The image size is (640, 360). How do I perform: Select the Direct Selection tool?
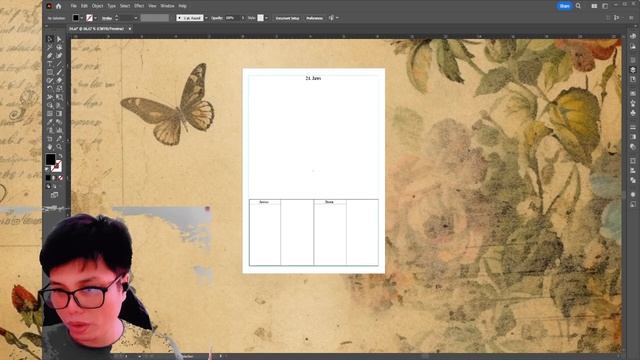point(59,39)
